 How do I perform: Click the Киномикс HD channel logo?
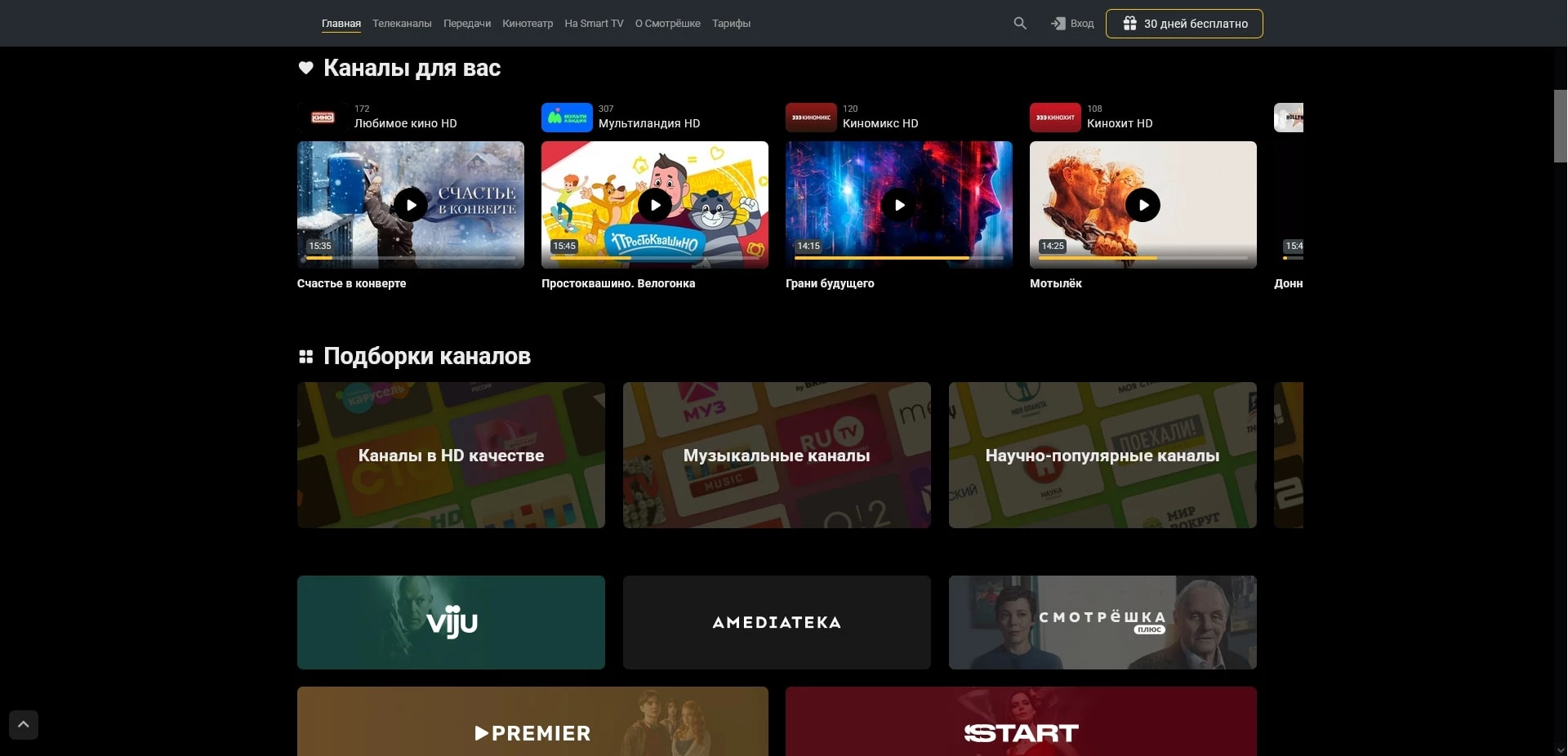[x=811, y=118]
